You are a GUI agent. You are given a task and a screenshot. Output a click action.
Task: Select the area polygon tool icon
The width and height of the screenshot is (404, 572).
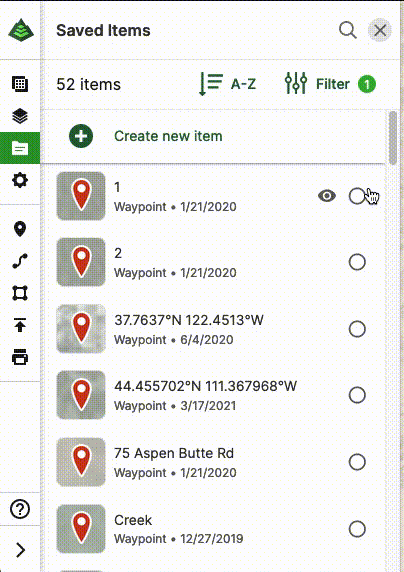20,293
